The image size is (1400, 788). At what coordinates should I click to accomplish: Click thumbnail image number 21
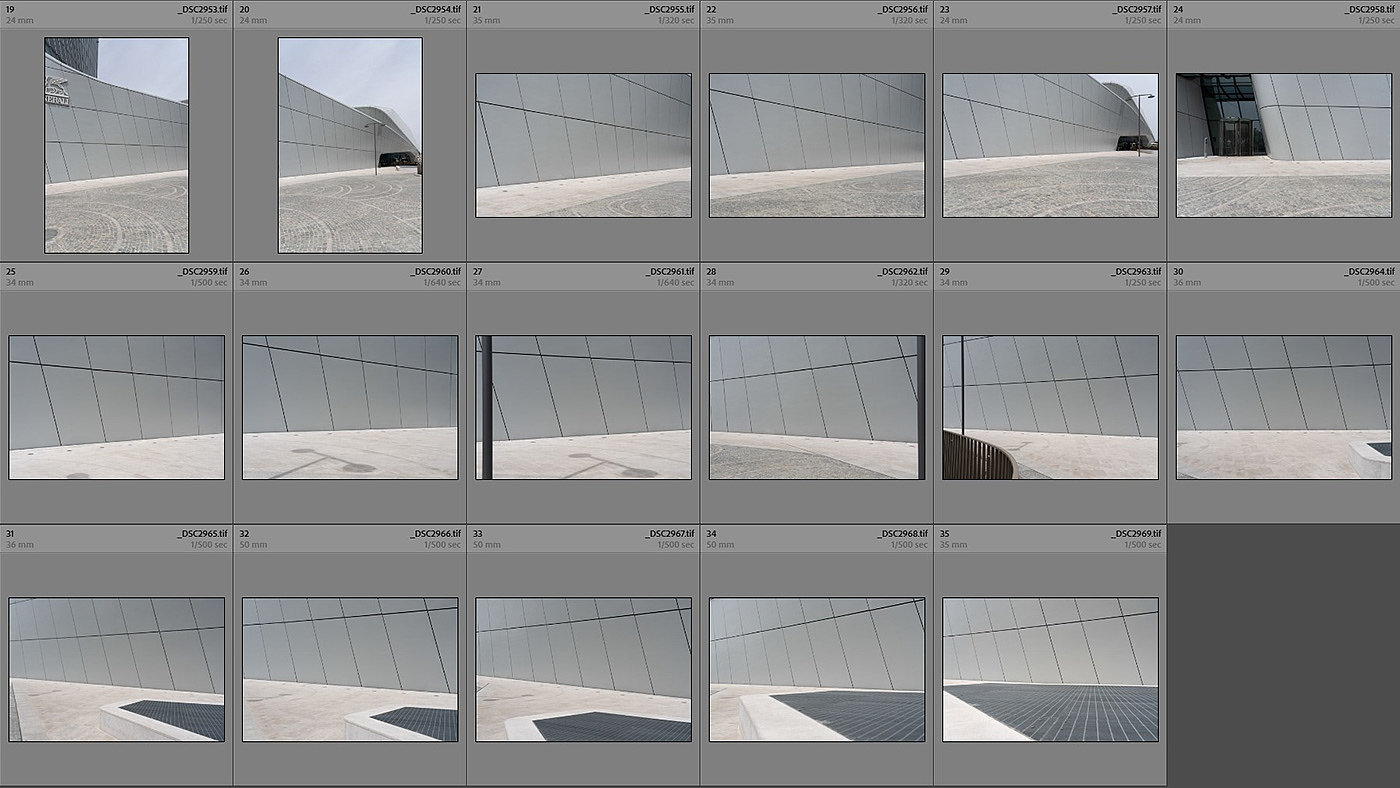[583, 145]
